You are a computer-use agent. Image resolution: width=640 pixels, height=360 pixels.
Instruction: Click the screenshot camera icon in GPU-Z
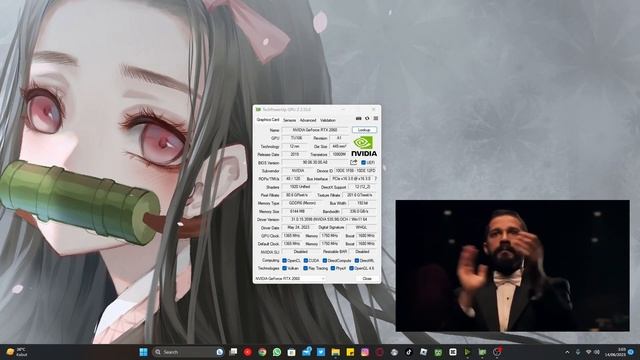coord(358,118)
